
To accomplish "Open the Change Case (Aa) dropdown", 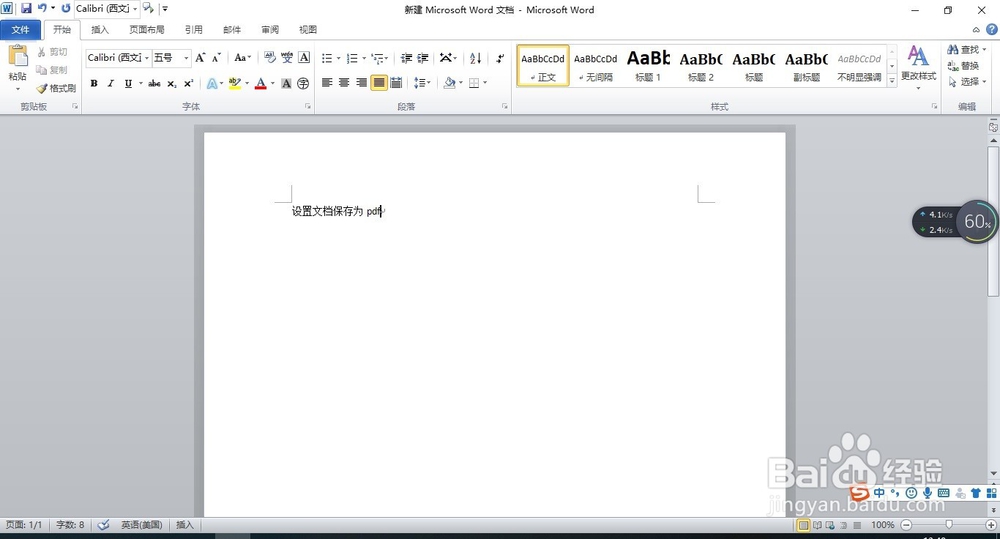I will click(242, 58).
